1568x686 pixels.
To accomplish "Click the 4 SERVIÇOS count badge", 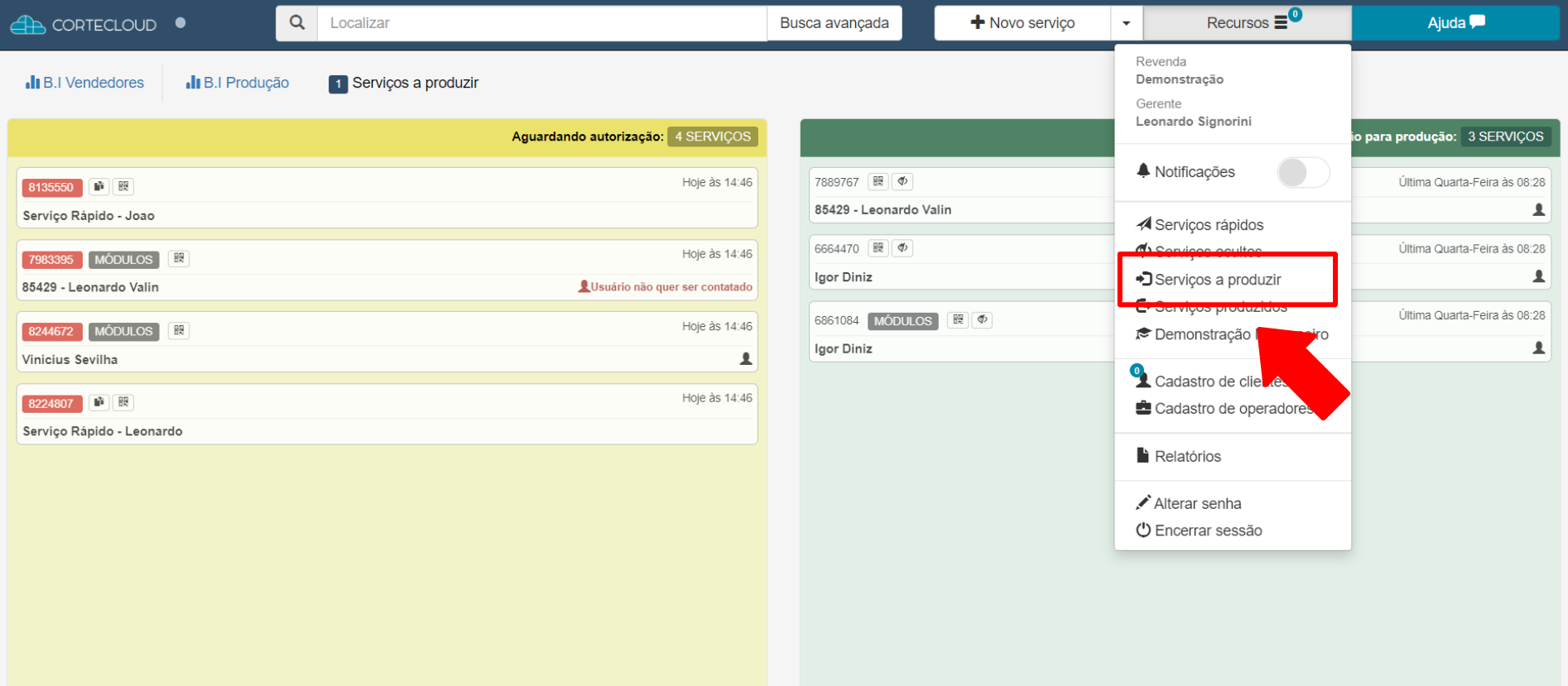I will pos(713,137).
